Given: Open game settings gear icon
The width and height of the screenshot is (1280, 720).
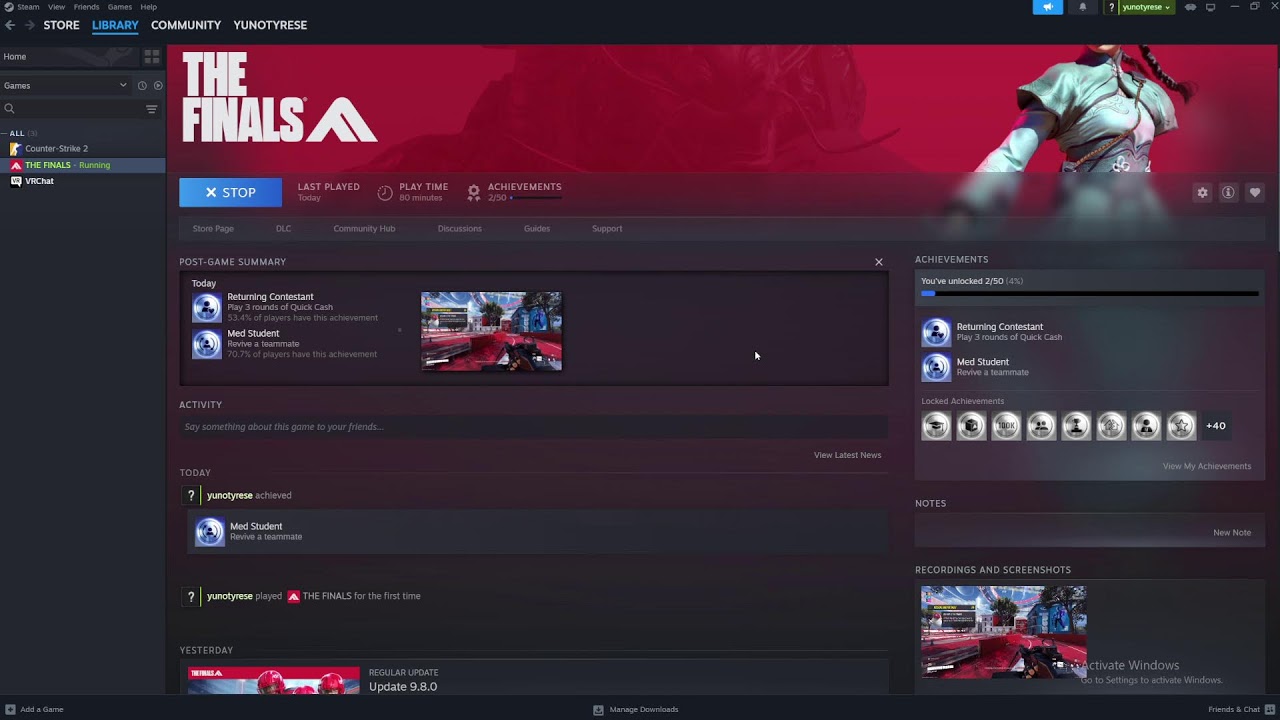Looking at the screenshot, I should point(1202,193).
